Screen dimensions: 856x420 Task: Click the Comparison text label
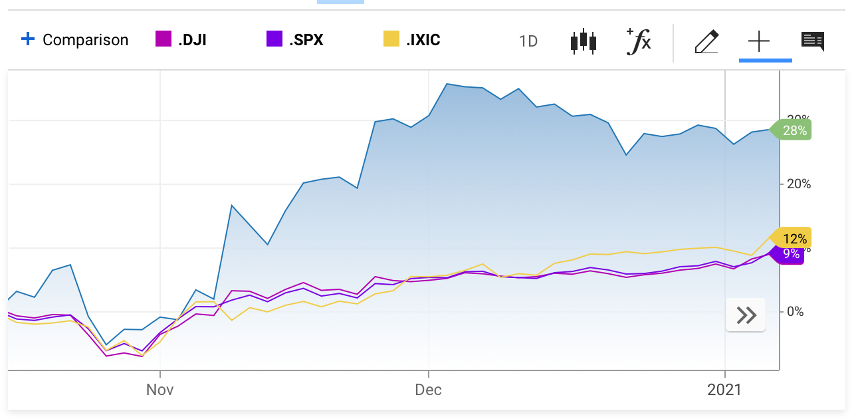pyautogui.click(x=85, y=40)
